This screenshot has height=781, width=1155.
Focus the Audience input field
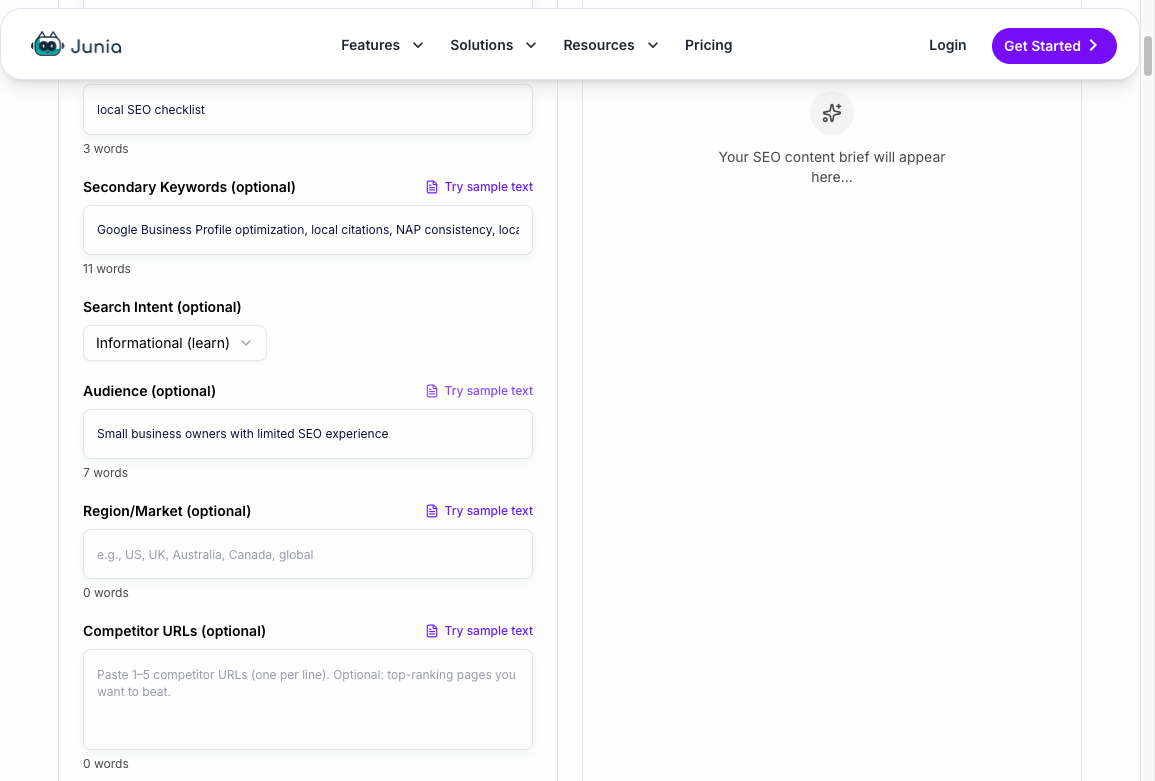(x=308, y=434)
